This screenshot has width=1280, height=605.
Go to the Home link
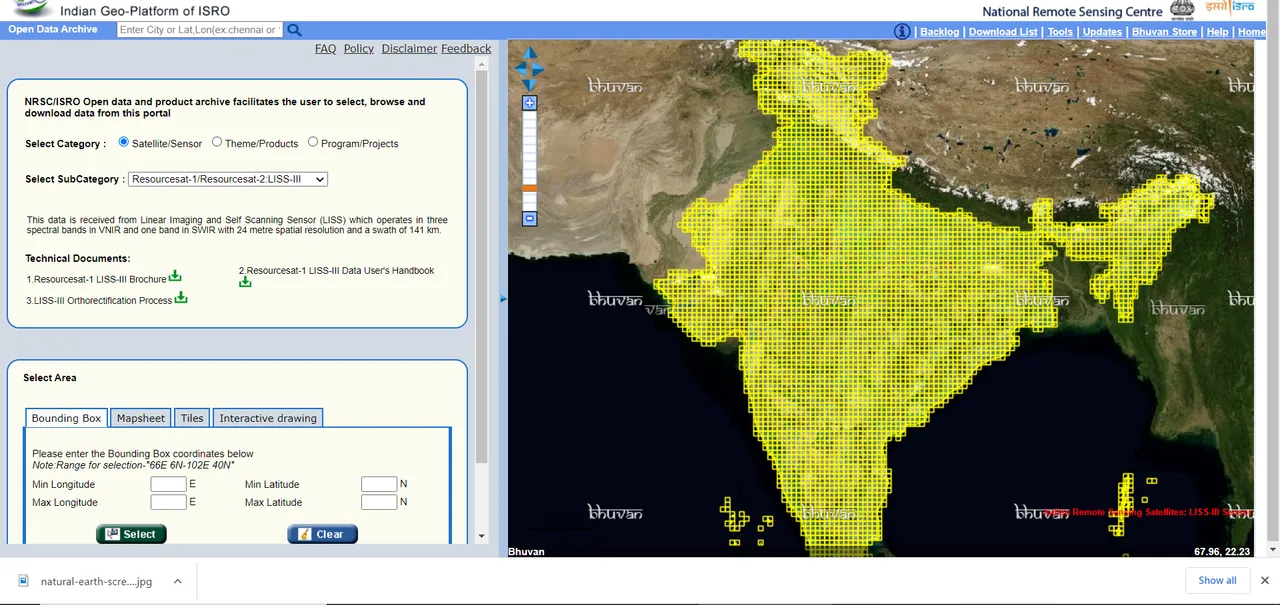click(1252, 32)
